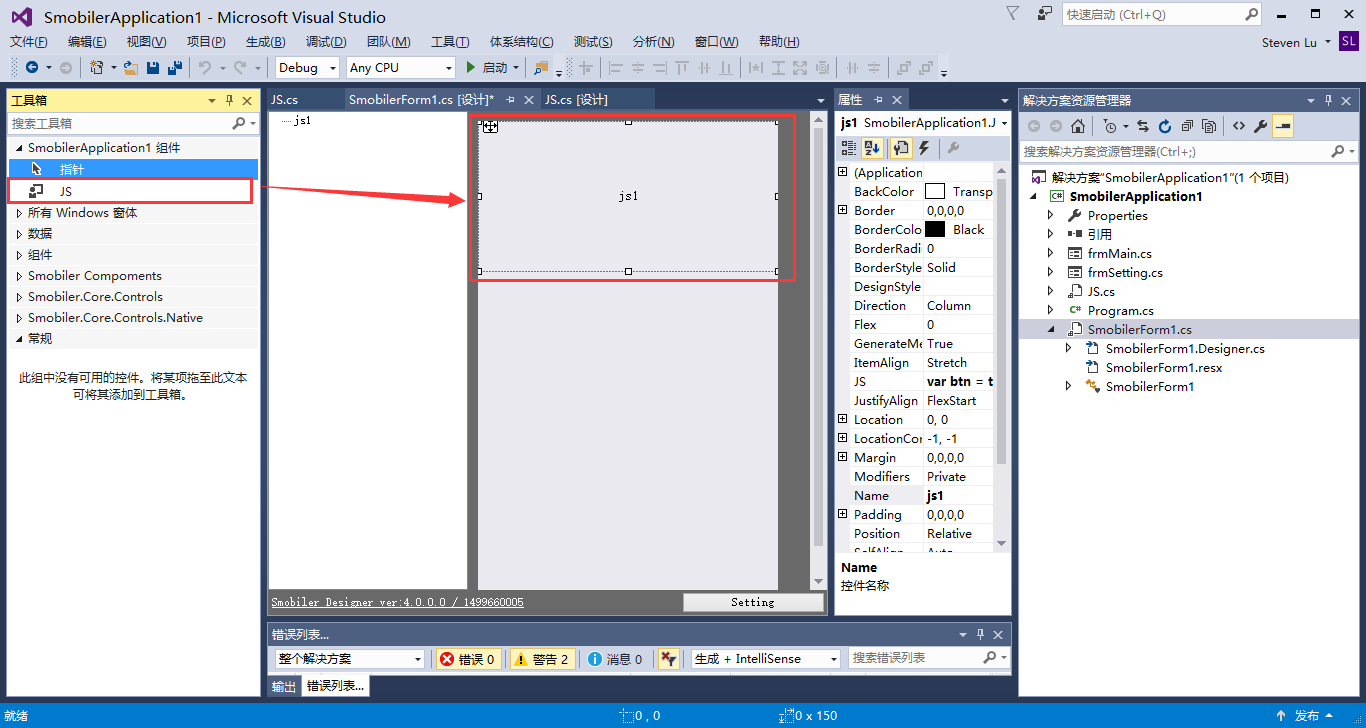This screenshot has height=728, width=1366.
Task: Toggle Preview Selected Items in Solution Explorer
Action: (x=1283, y=126)
